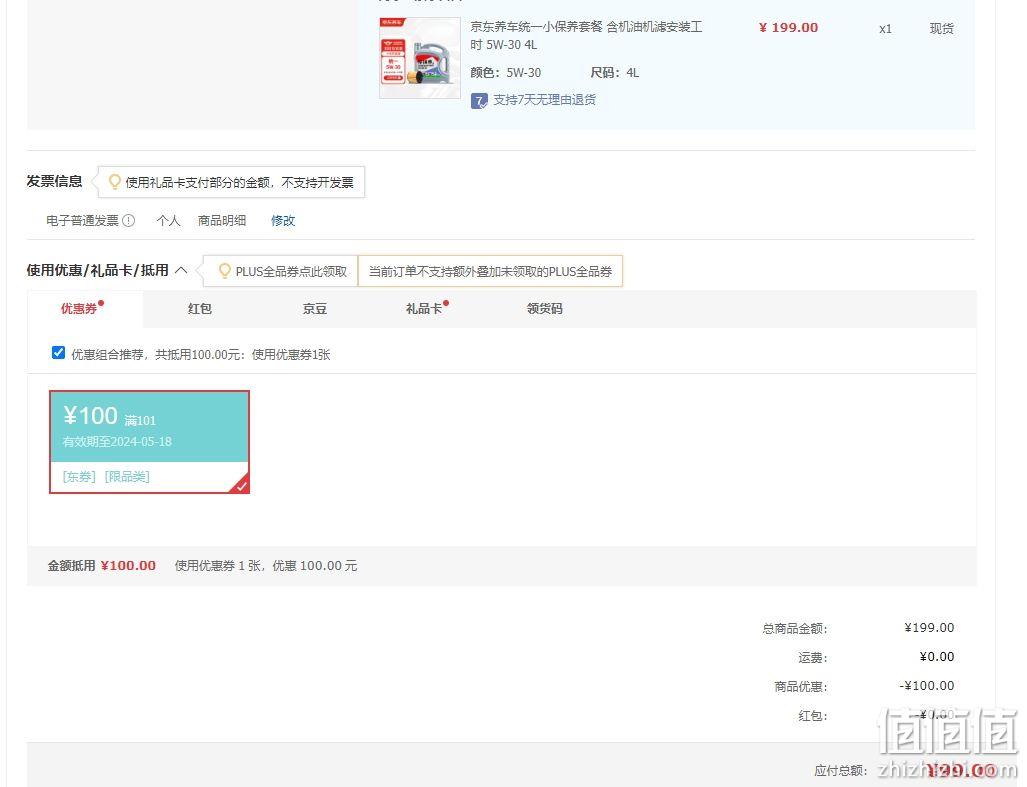Click the 尺码：4L attribute text
The height and width of the screenshot is (787, 1027).
pyautogui.click(x=614, y=73)
